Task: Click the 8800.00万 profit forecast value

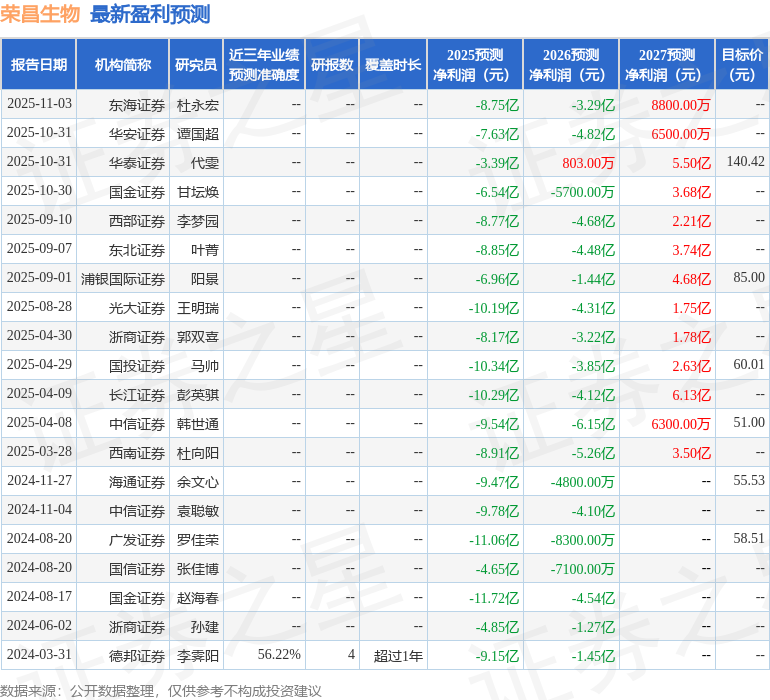Action: tap(680, 104)
